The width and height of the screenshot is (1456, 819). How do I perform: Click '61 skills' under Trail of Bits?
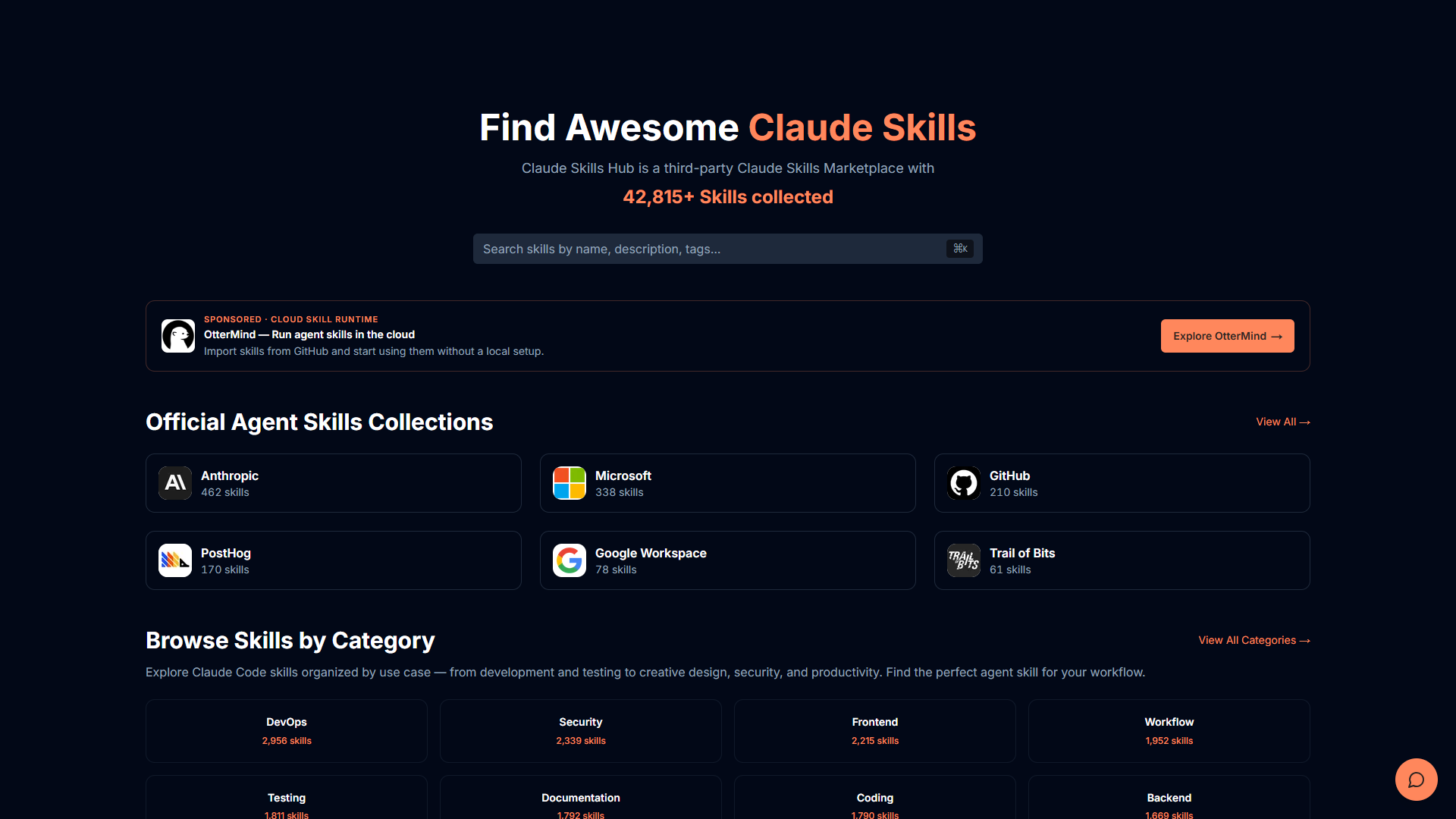[1010, 570]
